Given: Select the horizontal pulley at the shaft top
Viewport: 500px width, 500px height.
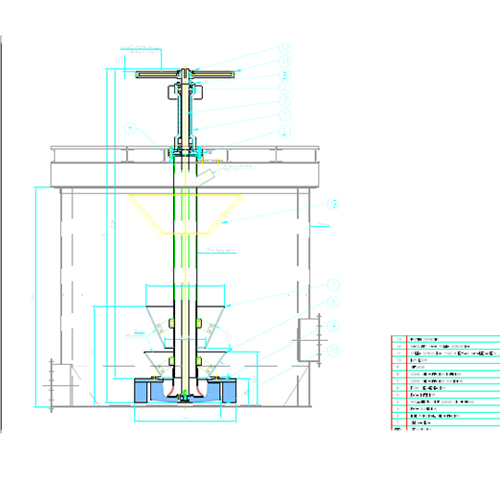Looking at the screenshot, I should (185, 75).
